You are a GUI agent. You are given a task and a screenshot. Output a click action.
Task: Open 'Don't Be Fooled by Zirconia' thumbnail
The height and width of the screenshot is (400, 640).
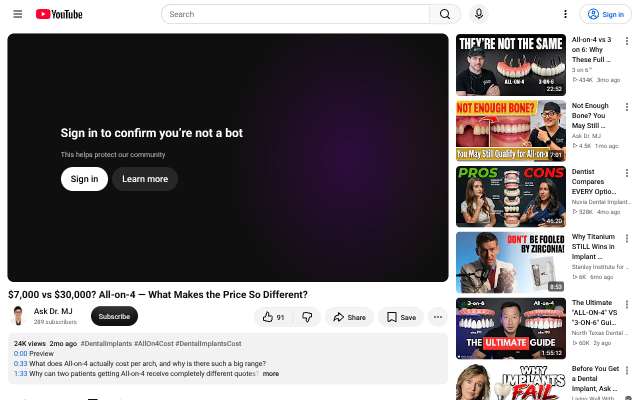511,262
